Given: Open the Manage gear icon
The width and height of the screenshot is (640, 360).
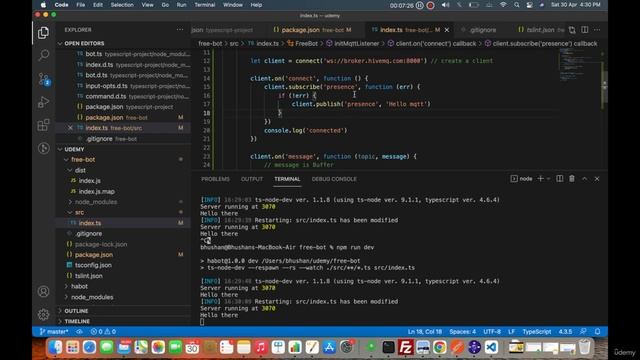Looking at the screenshot, I should (x=43, y=314).
